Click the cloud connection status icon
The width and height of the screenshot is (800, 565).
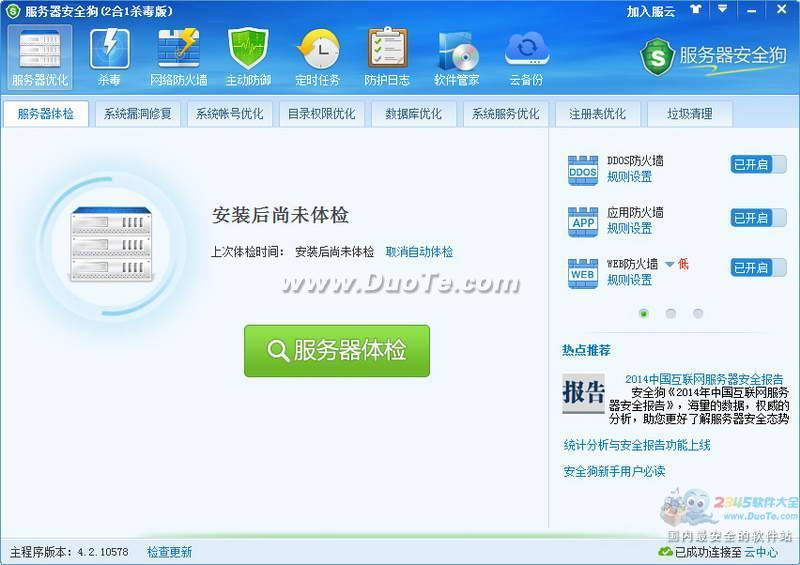coord(665,552)
